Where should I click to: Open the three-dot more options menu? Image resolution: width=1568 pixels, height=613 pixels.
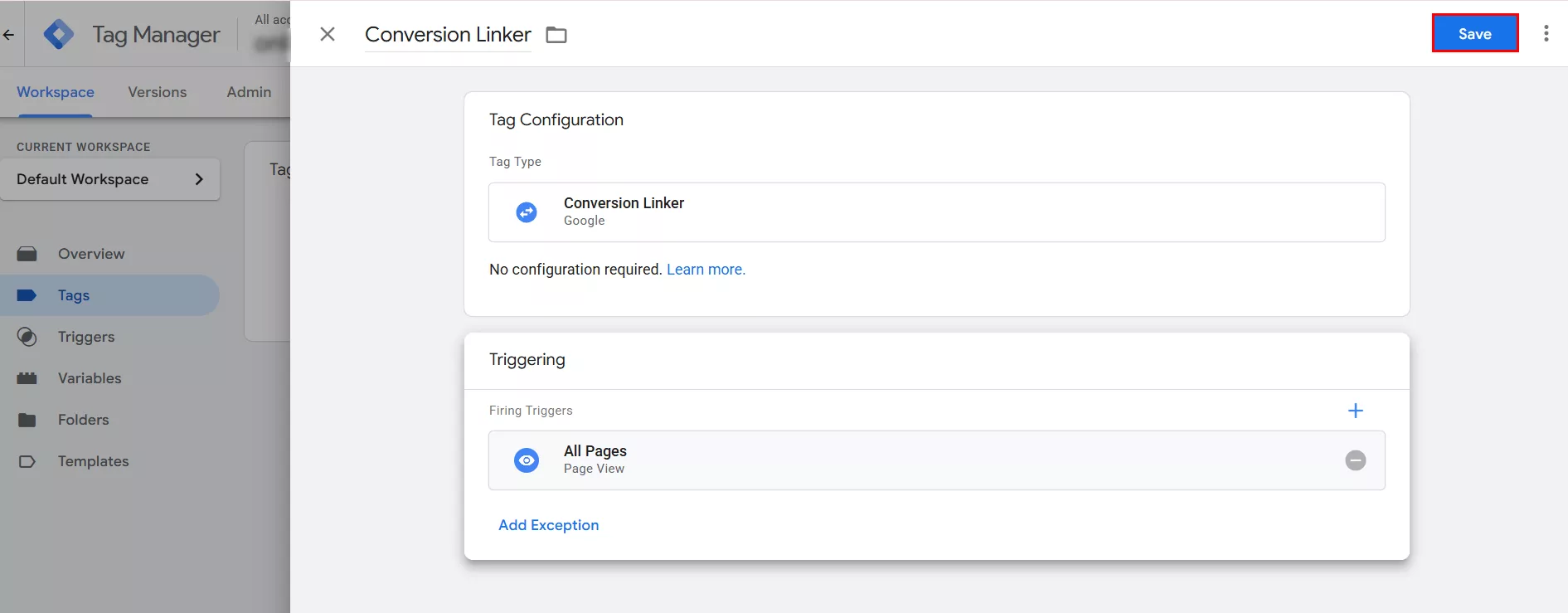pos(1546,34)
